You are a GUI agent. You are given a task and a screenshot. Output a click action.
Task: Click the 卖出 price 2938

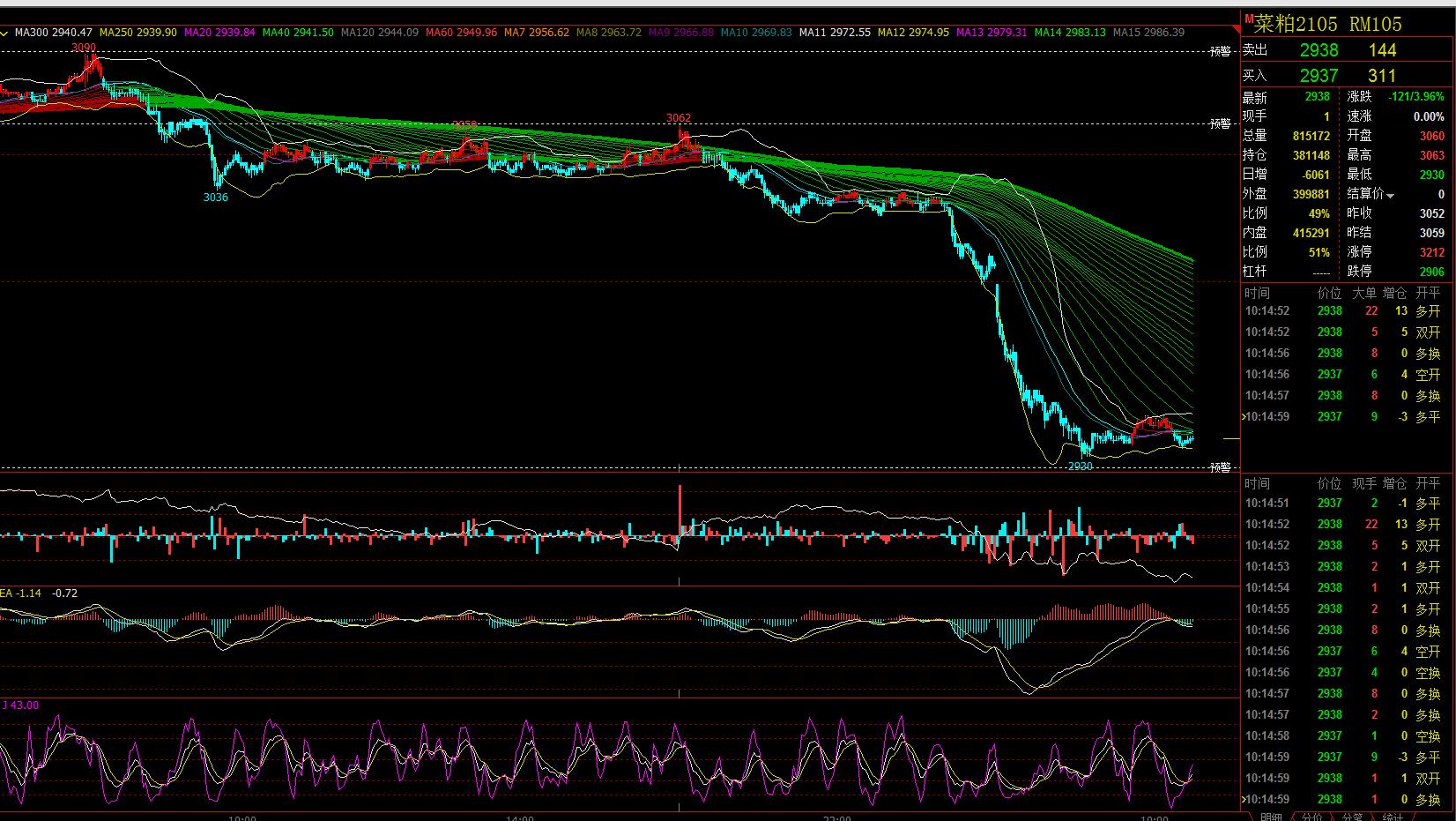[x=1319, y=50]
